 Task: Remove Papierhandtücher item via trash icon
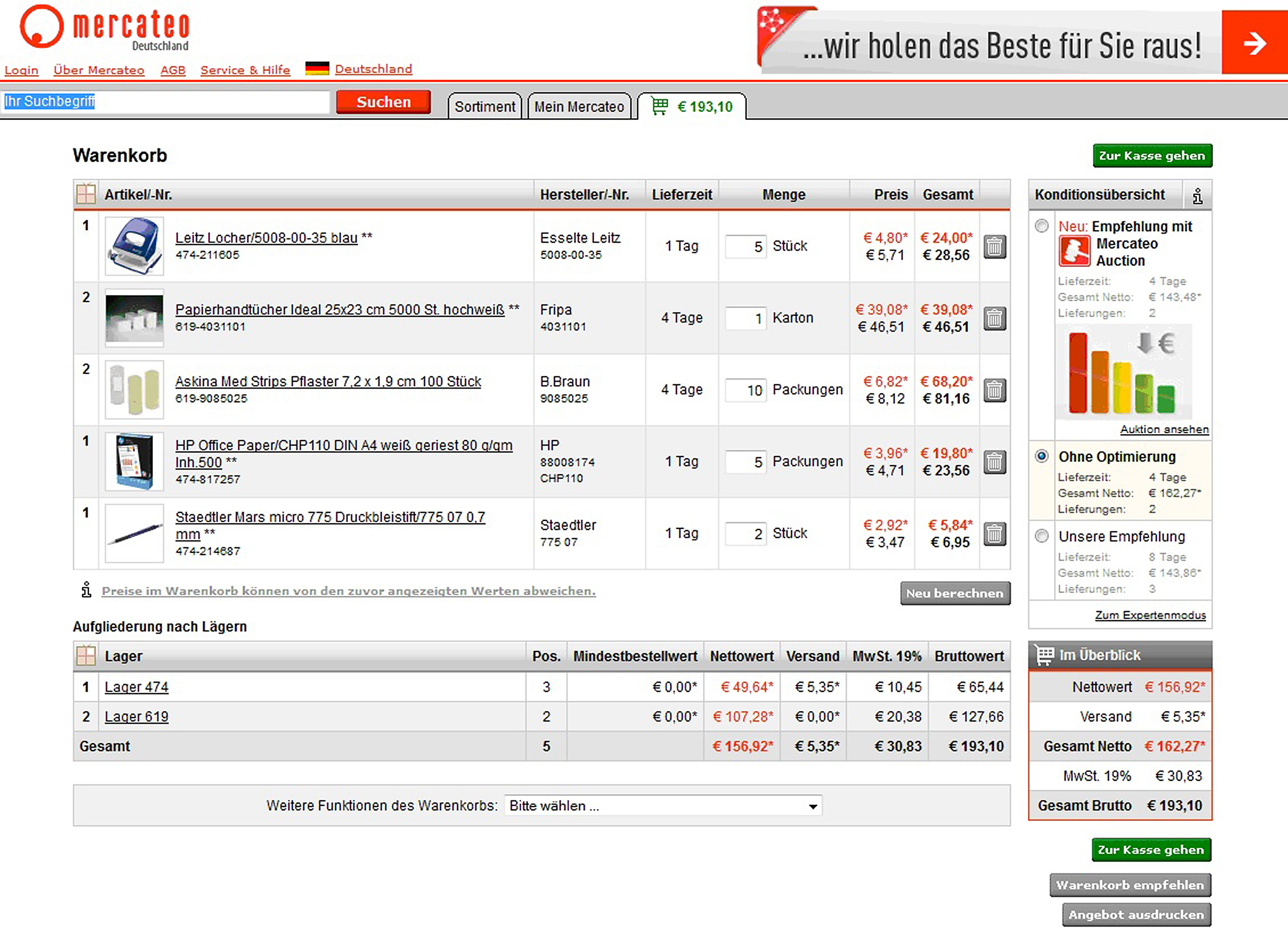coord(994,318)
